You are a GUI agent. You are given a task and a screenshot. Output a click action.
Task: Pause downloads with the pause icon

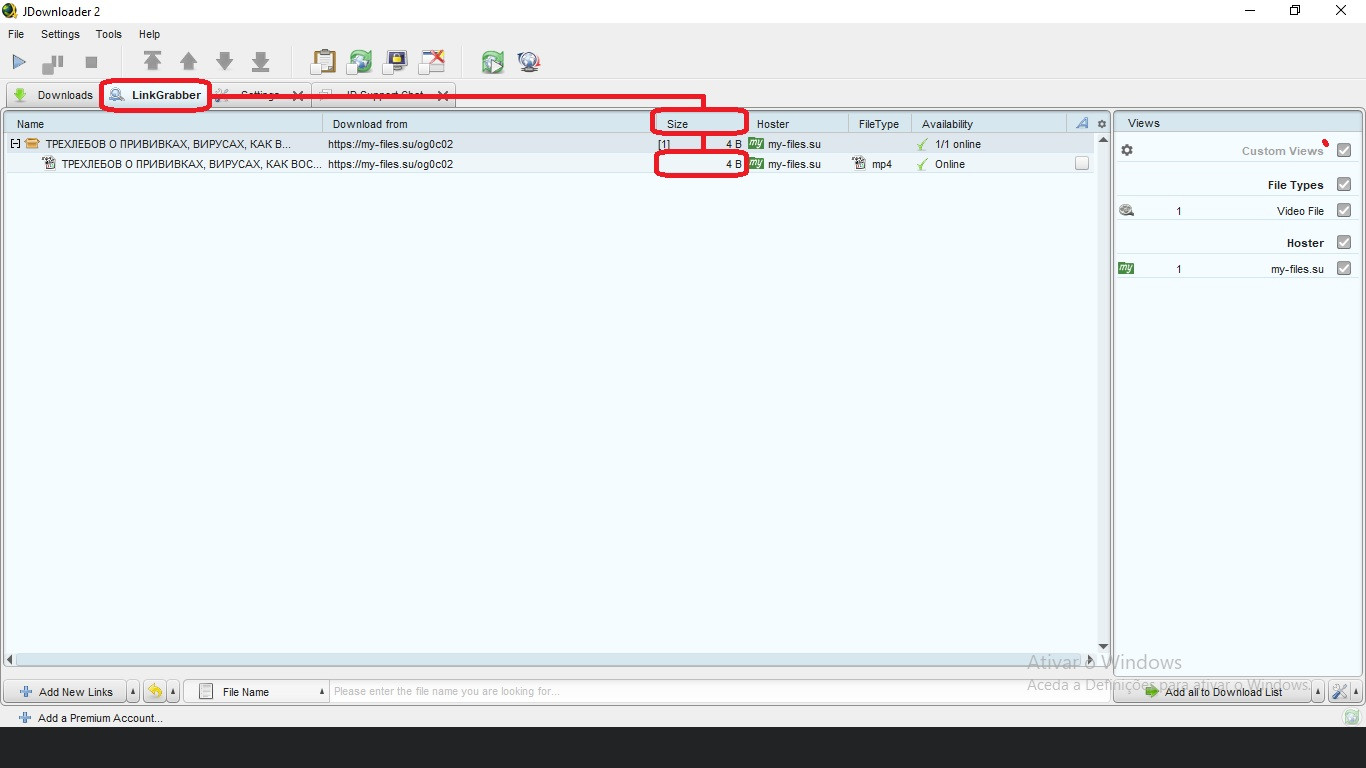pyautogui.click(x=52, y=63)
